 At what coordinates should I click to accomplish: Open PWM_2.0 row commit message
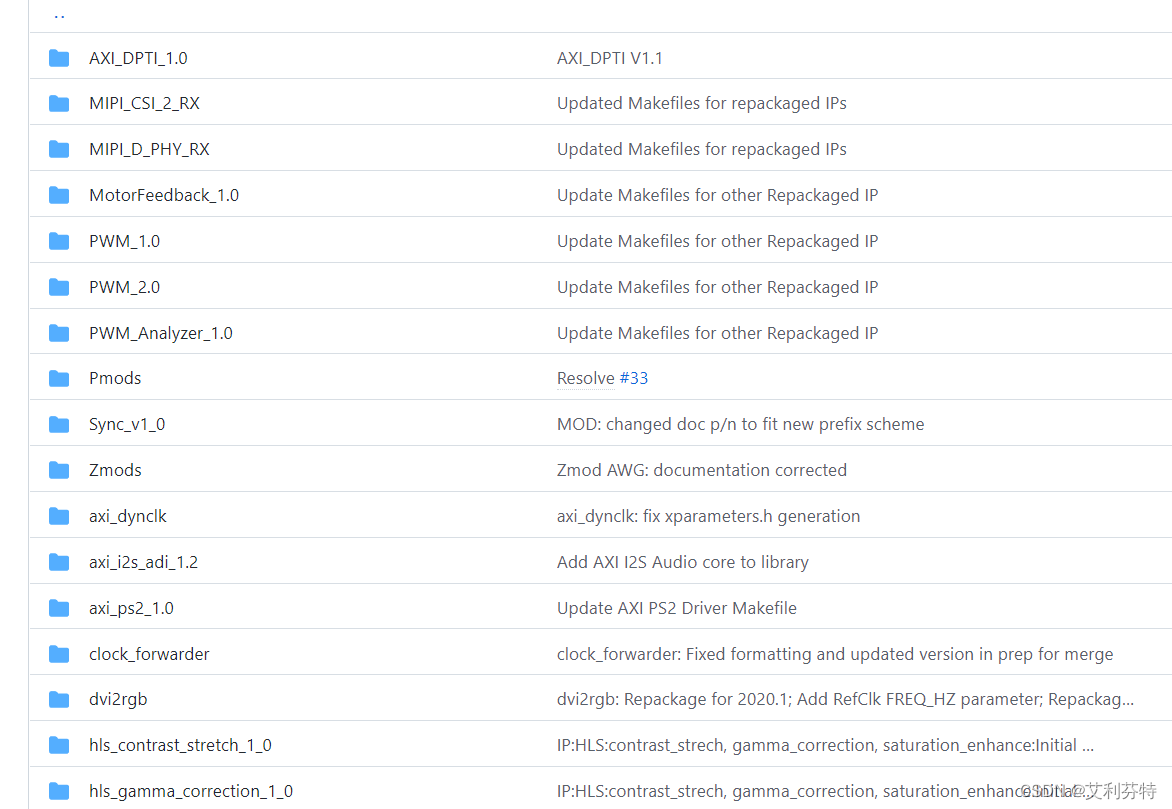(718, 287)
